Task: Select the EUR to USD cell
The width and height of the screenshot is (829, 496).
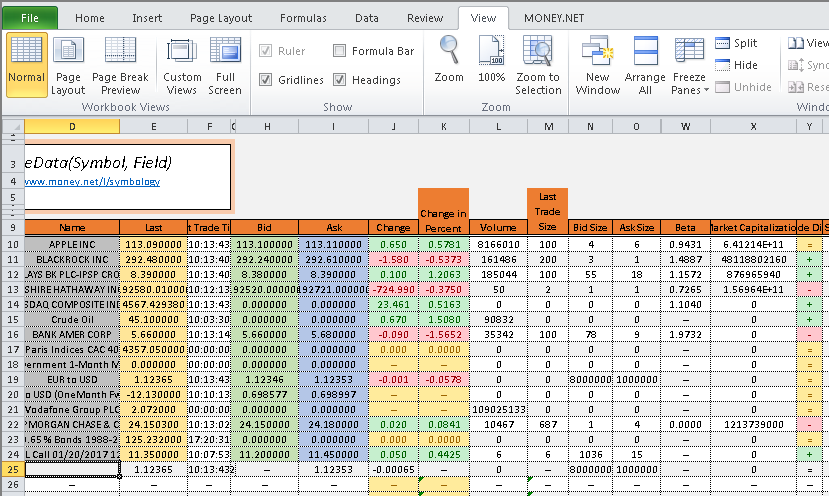Action: (72, 379)
